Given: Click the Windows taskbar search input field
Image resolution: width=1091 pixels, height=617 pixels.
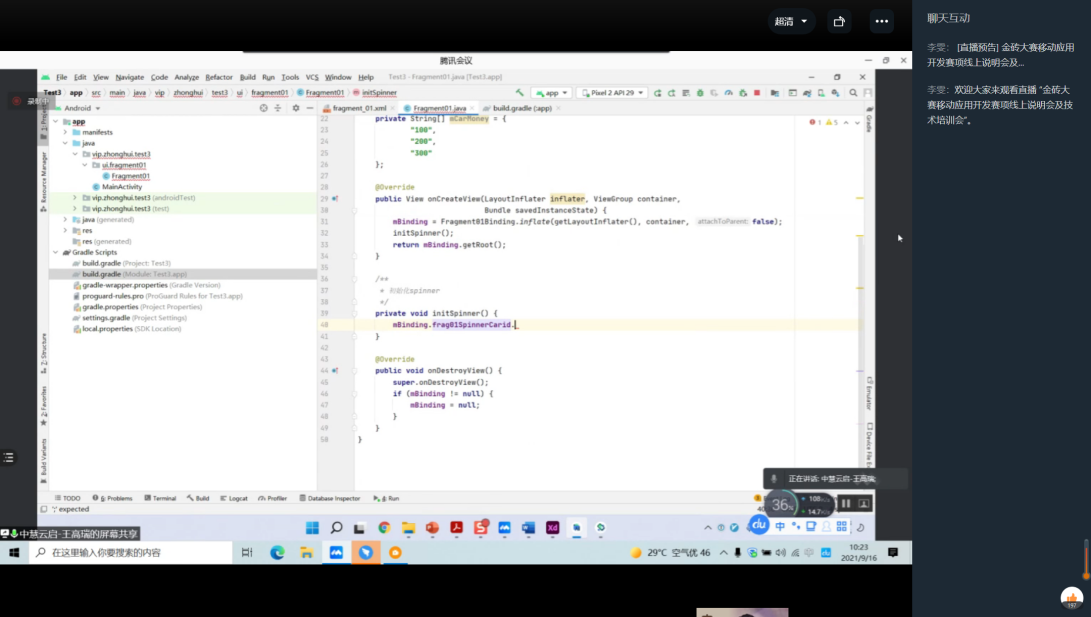Looking at the screenshot, I should 130,552.
